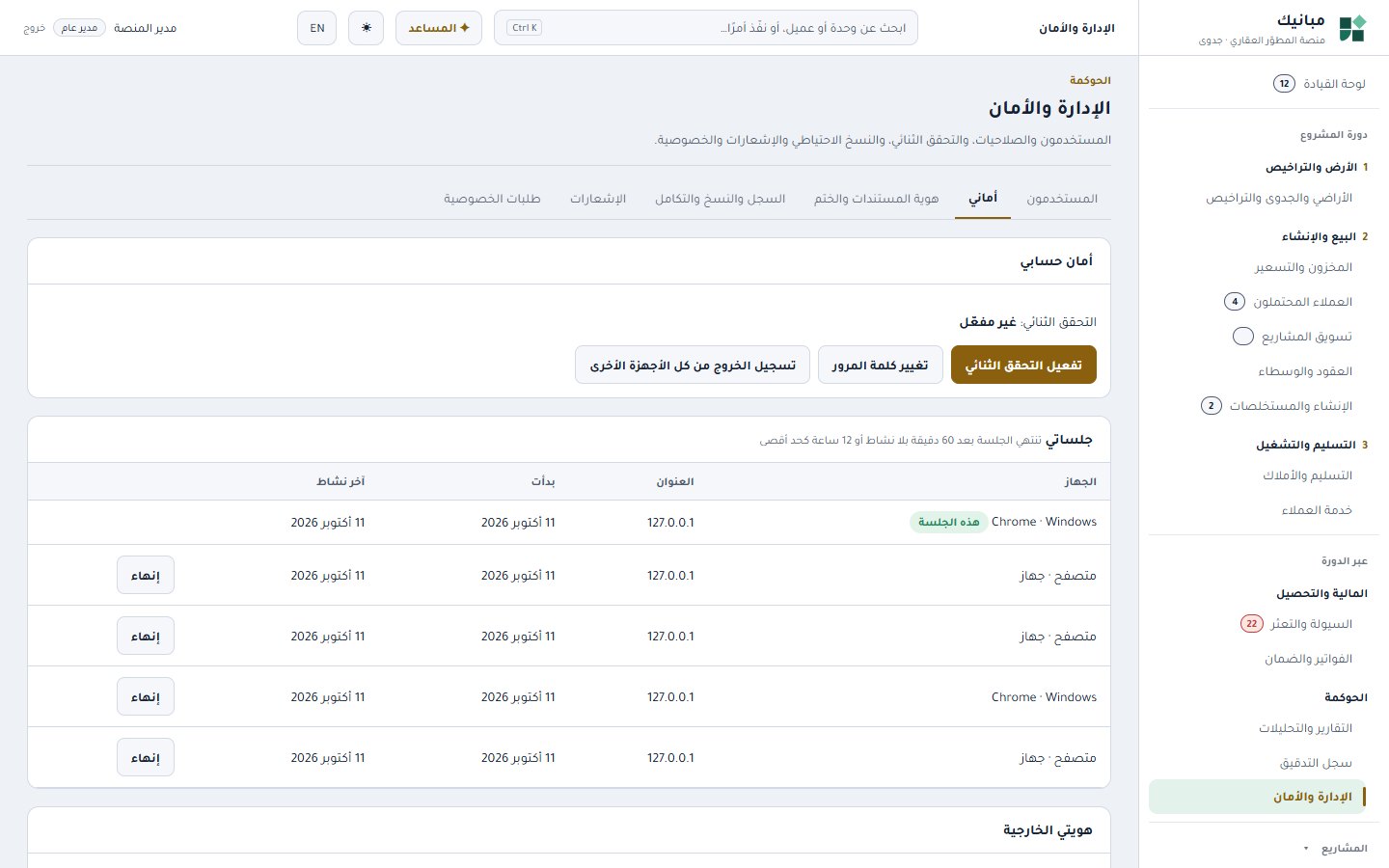Click the مدير عام role badge
Screen dimensions: 1389x868
pyautogui.click(x=79, y=28)
